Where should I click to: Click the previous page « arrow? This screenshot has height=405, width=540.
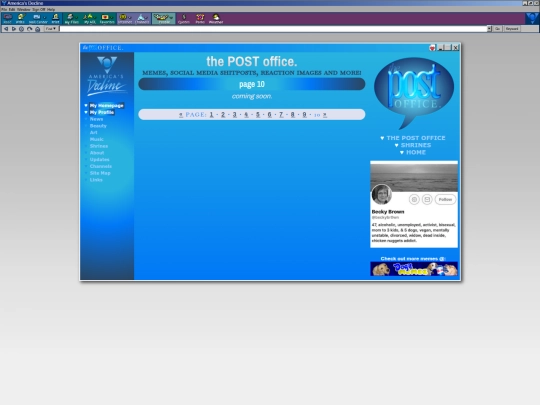(x=181, y=115)
